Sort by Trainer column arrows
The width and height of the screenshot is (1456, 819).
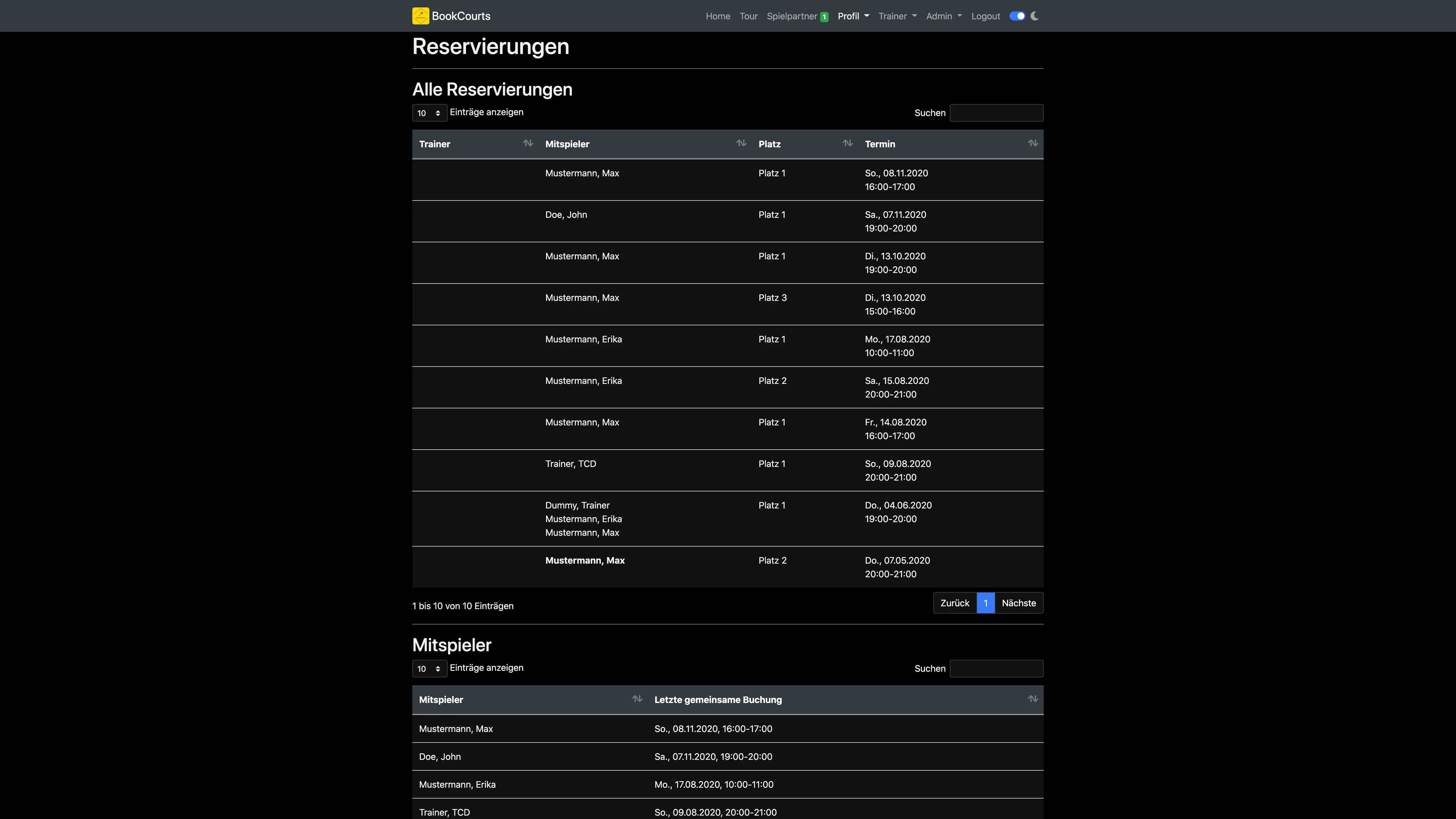pyautogui.click(x=528, y=143)
